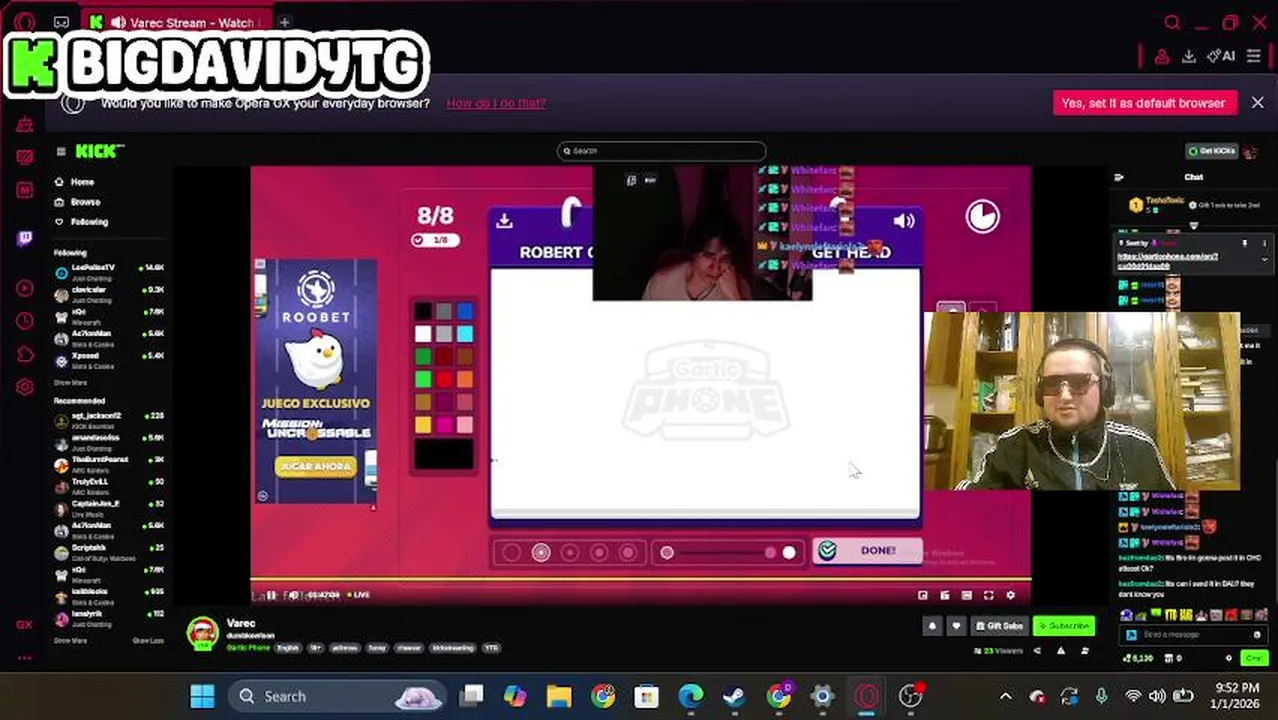This screenshot has width=1278, height=720.
Task: Select the black color swatch
Action: [x=423, y=312]
